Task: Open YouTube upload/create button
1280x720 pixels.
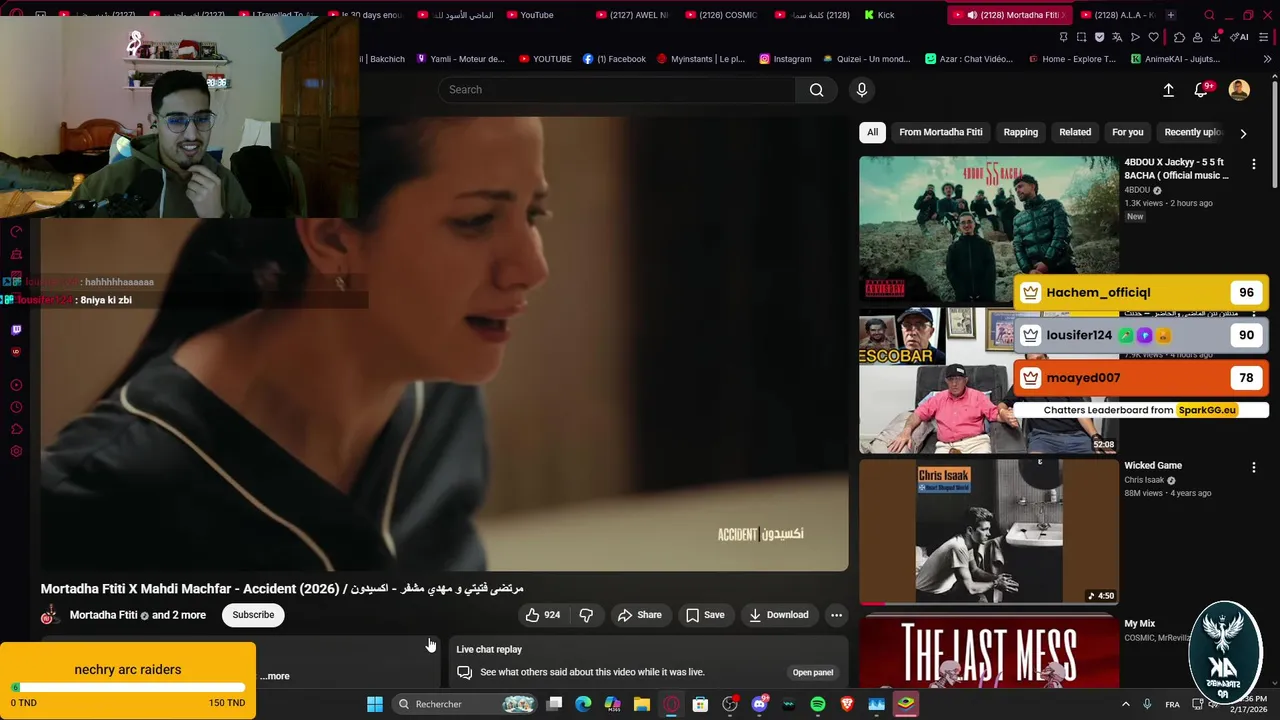Action: click(1168, 90)
